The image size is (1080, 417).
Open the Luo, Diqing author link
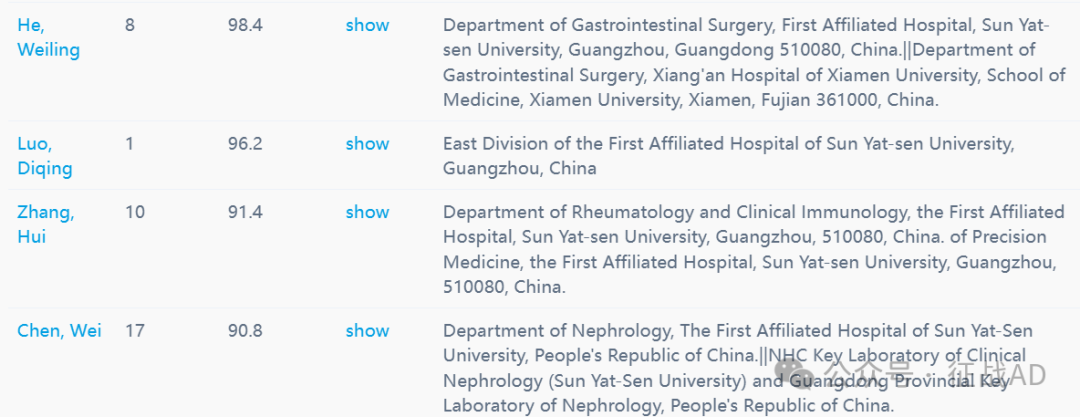point(45,156)
